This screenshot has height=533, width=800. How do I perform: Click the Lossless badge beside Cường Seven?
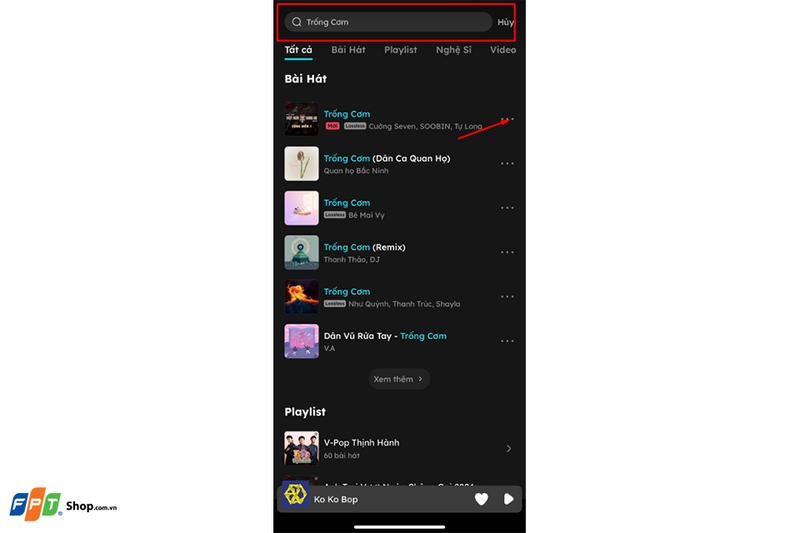pyautogui.click(x=355, y=126)
